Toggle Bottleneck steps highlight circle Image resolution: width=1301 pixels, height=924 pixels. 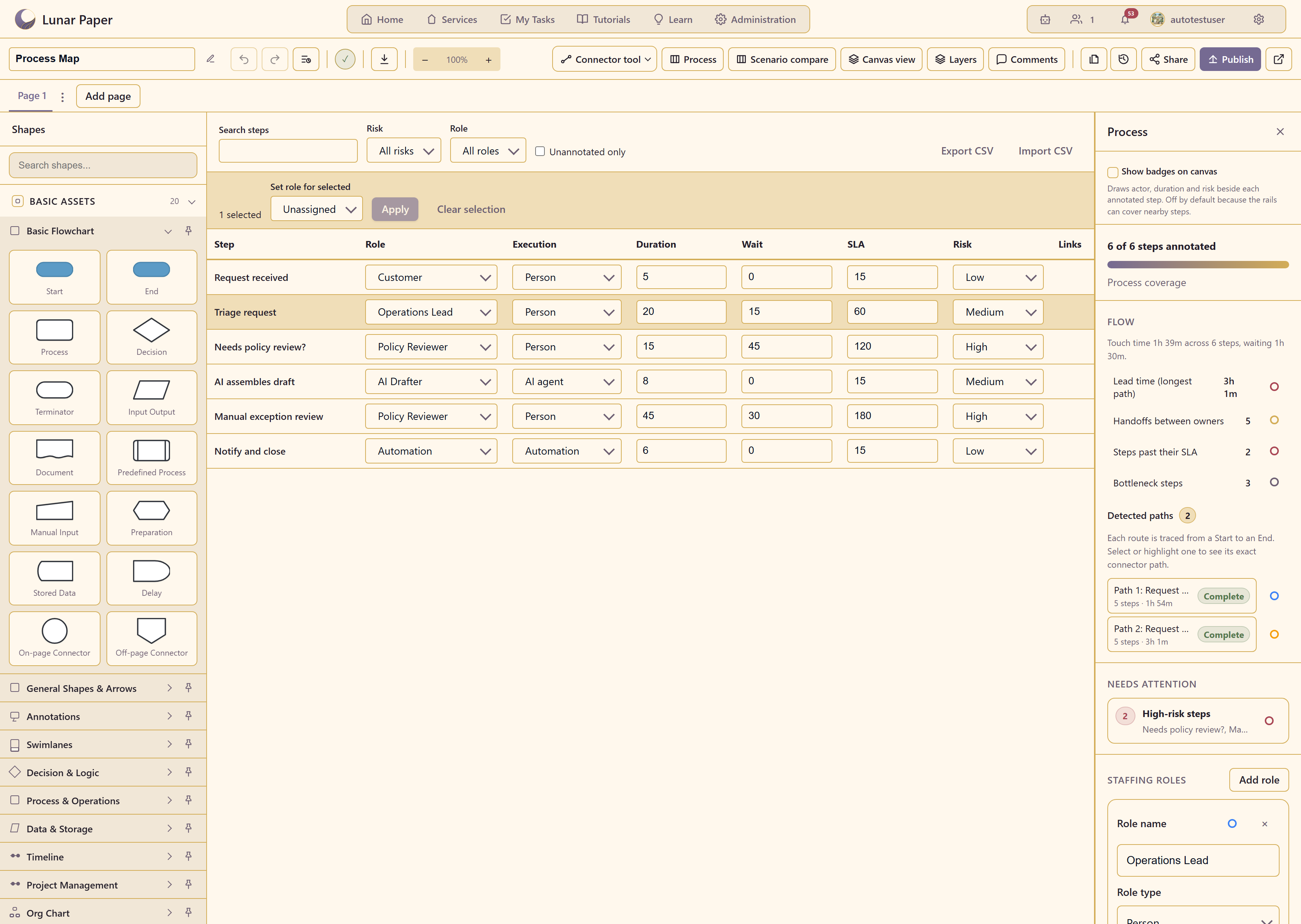(x=1274, y=482)
